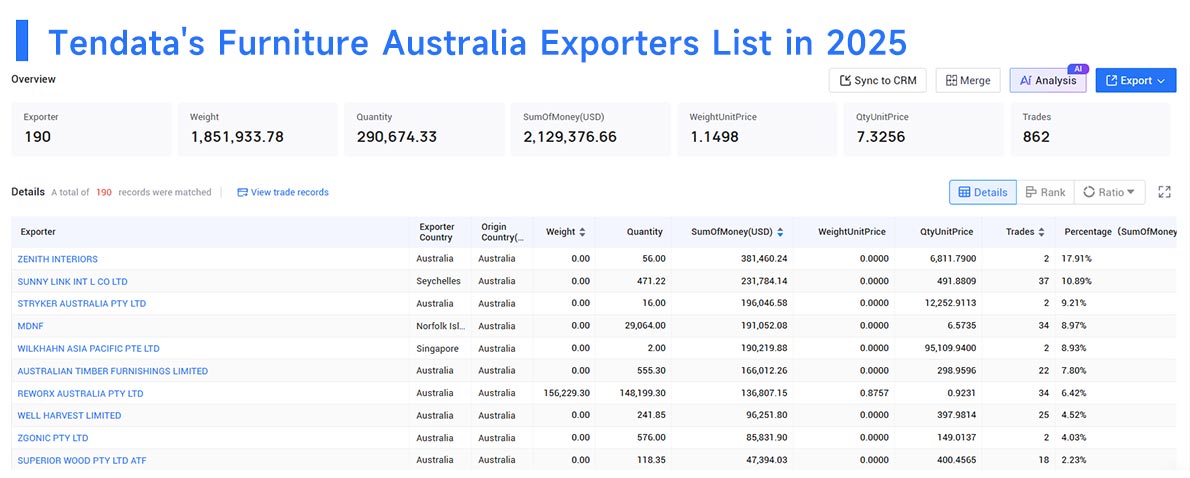This screenshot has width=1190, height=478.
Task: Toggle fullscreen with the expand icon
Action: [x=1164, y=193]
